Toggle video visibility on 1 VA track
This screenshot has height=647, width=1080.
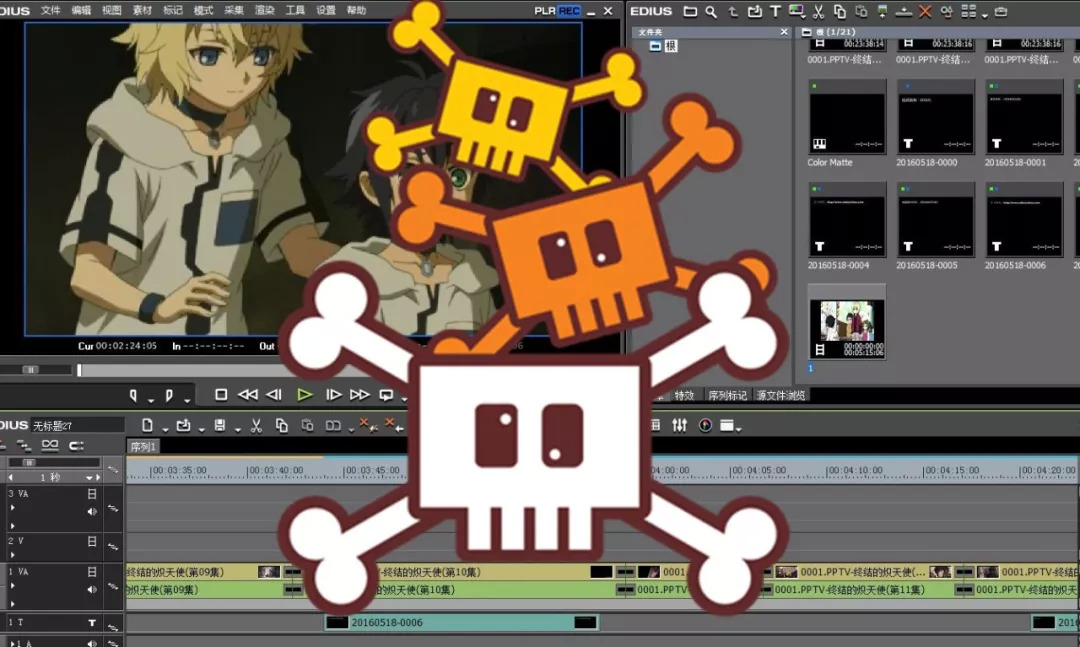tap(92, 572)
